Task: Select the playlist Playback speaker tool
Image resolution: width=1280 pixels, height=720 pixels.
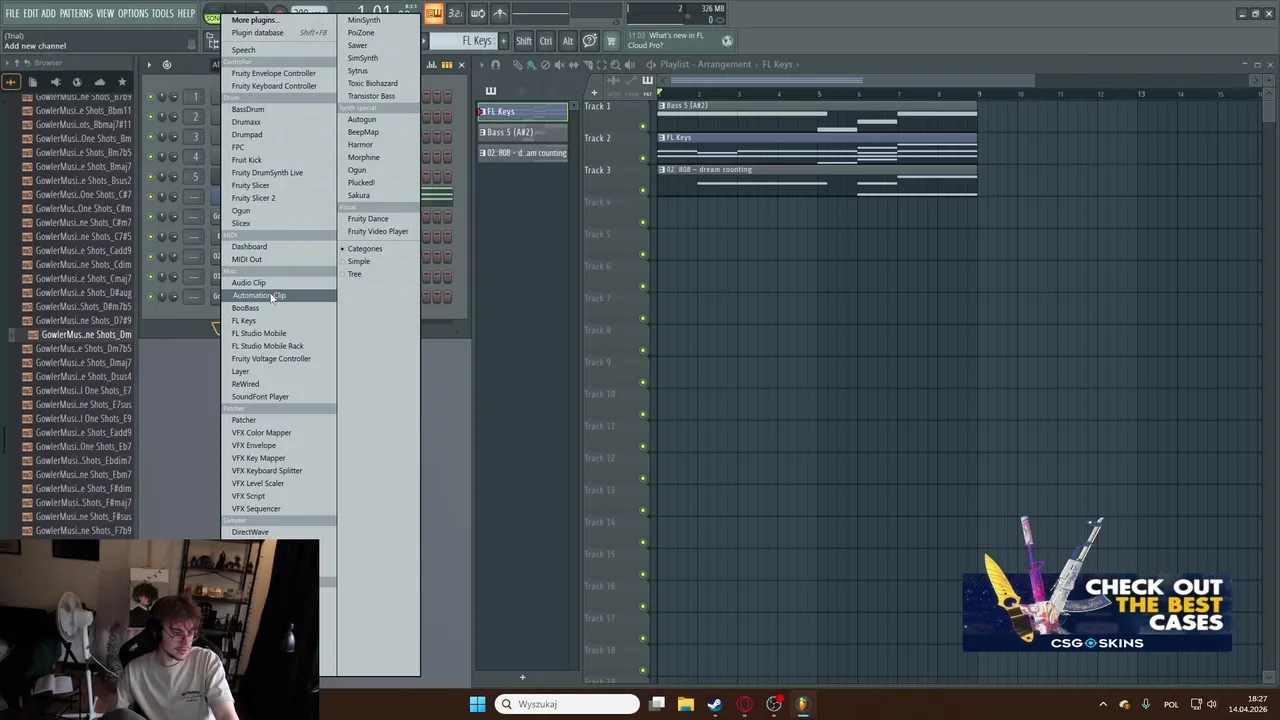Action: pyautogui.click(x=628, y=65)
